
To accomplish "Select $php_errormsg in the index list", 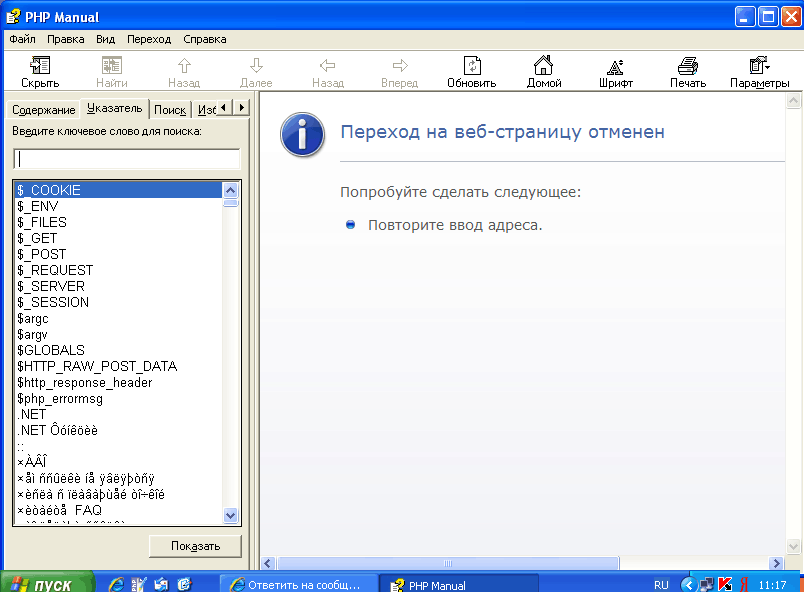I will click(x=118, y=398).
